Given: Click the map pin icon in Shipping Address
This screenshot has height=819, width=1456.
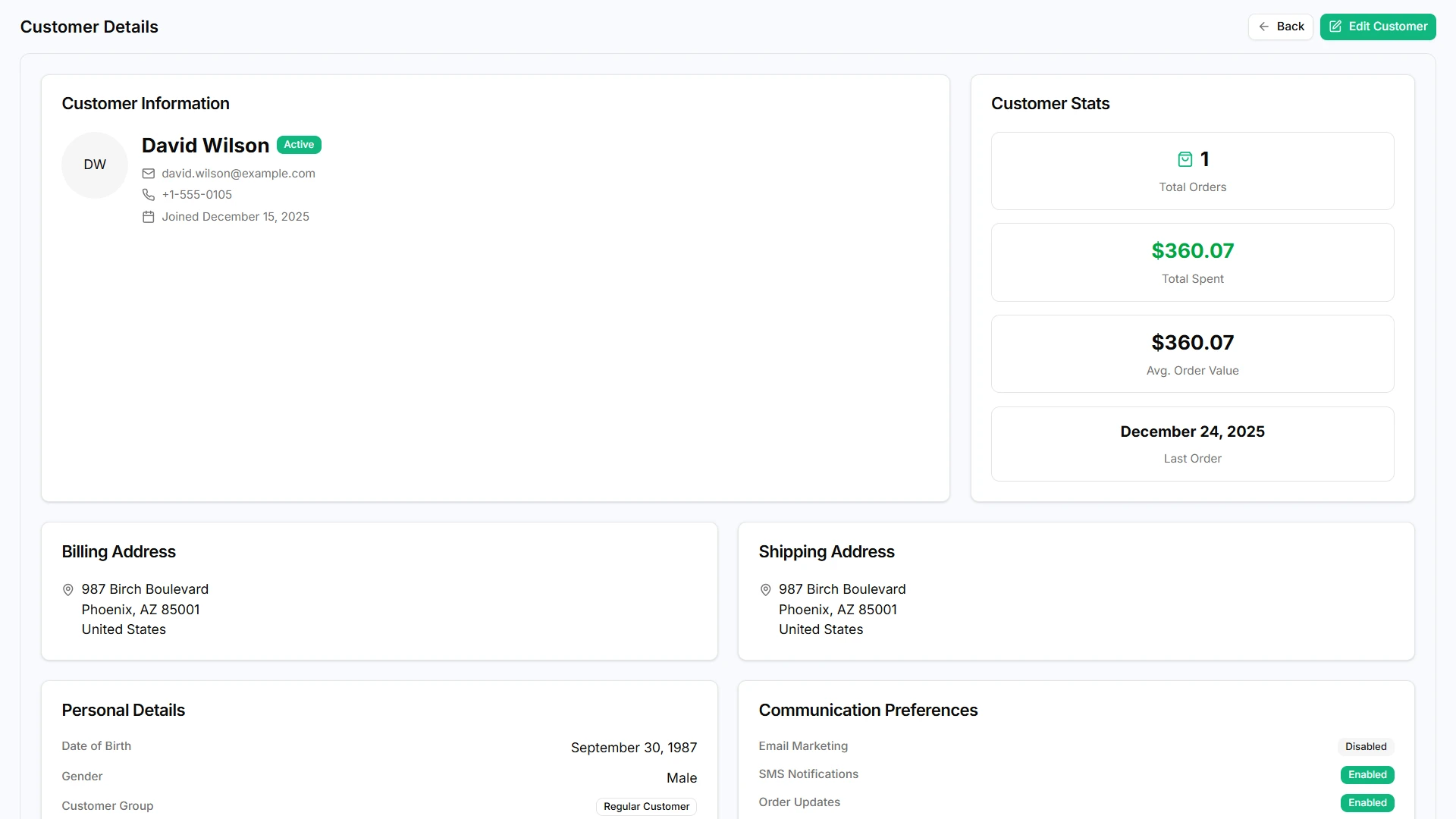Looking at the screenshot, I should coord(765,590).
